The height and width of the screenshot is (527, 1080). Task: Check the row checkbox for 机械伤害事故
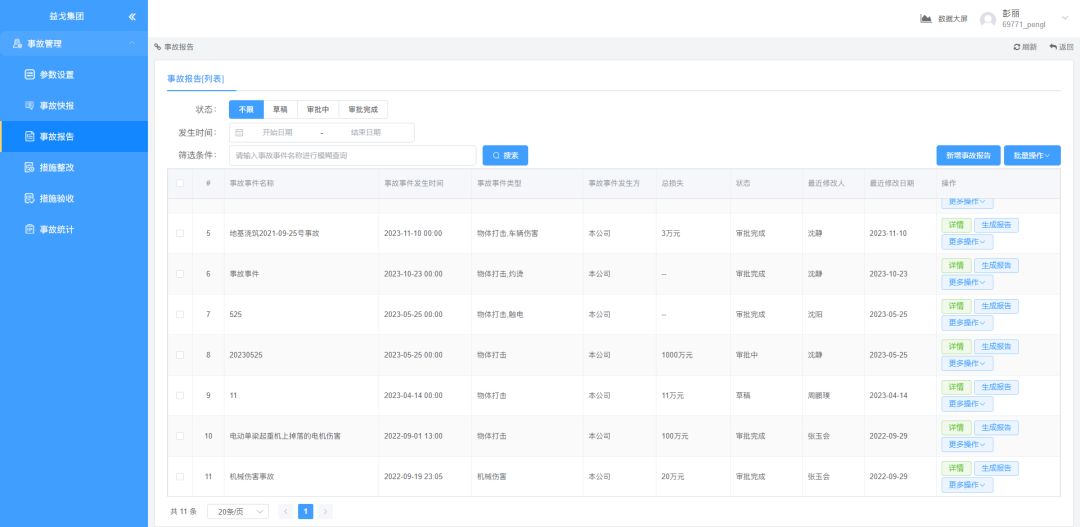click(x=180, y=477)
